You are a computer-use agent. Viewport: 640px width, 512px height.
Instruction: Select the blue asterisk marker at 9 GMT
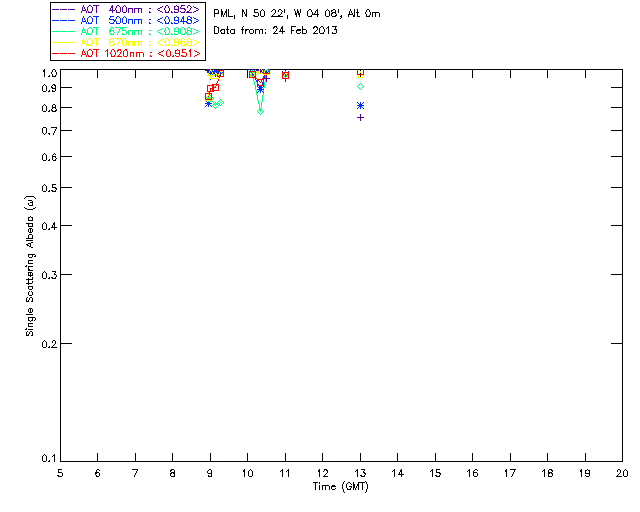[x=209, y=104]
